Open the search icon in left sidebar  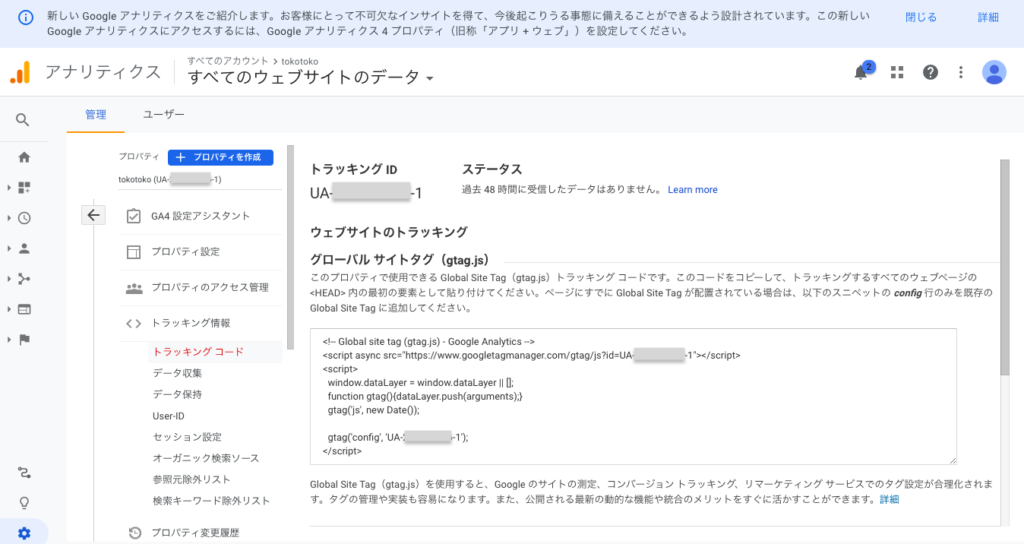(x=22, y=120)
